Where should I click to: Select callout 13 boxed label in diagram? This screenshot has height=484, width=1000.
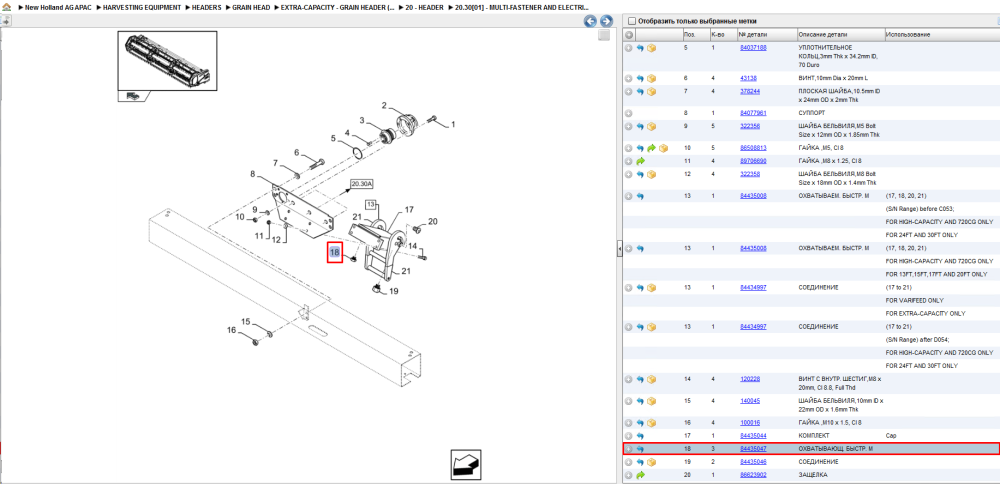tap(371, 205)
